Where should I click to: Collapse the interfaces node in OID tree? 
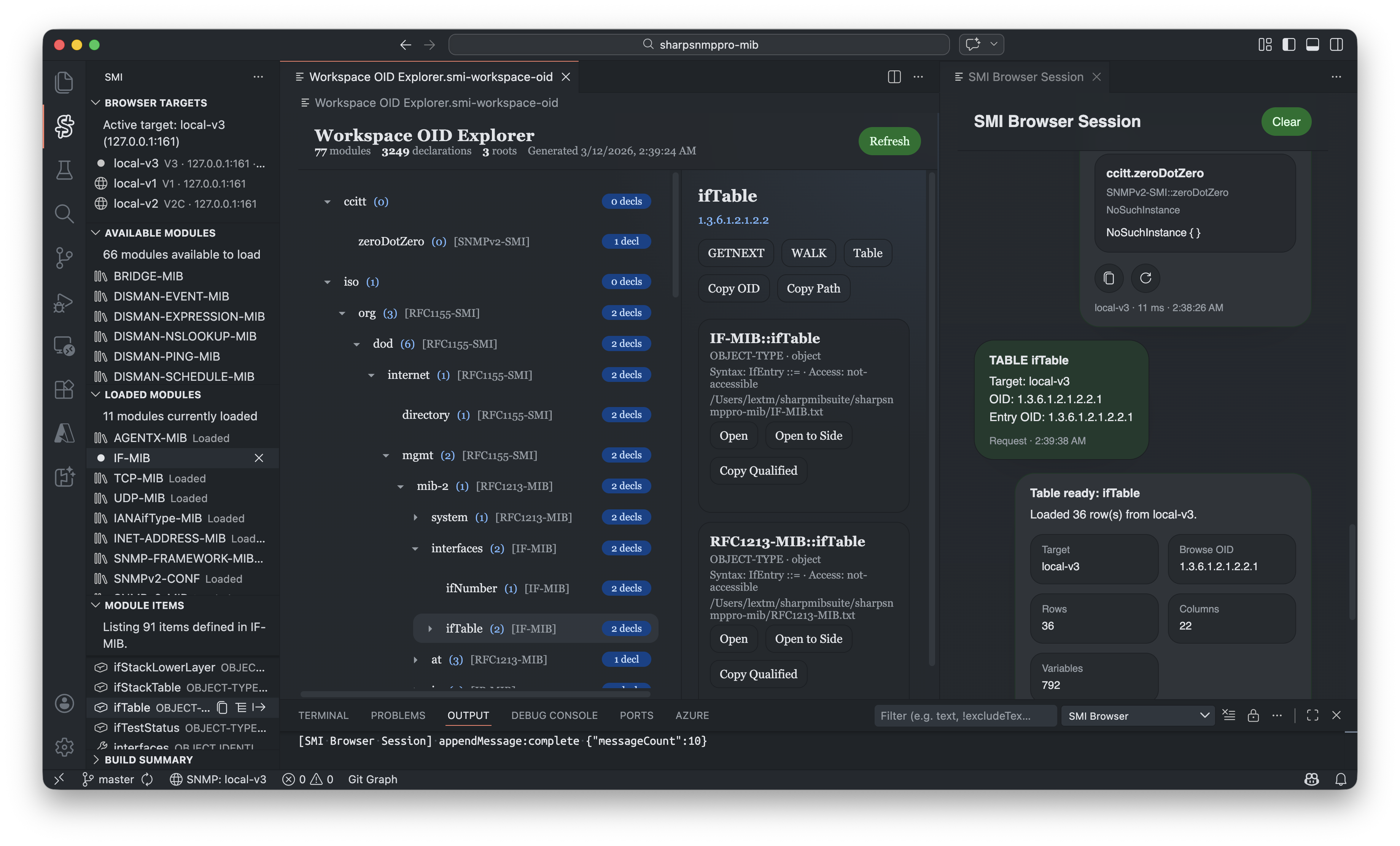[415, 548]
